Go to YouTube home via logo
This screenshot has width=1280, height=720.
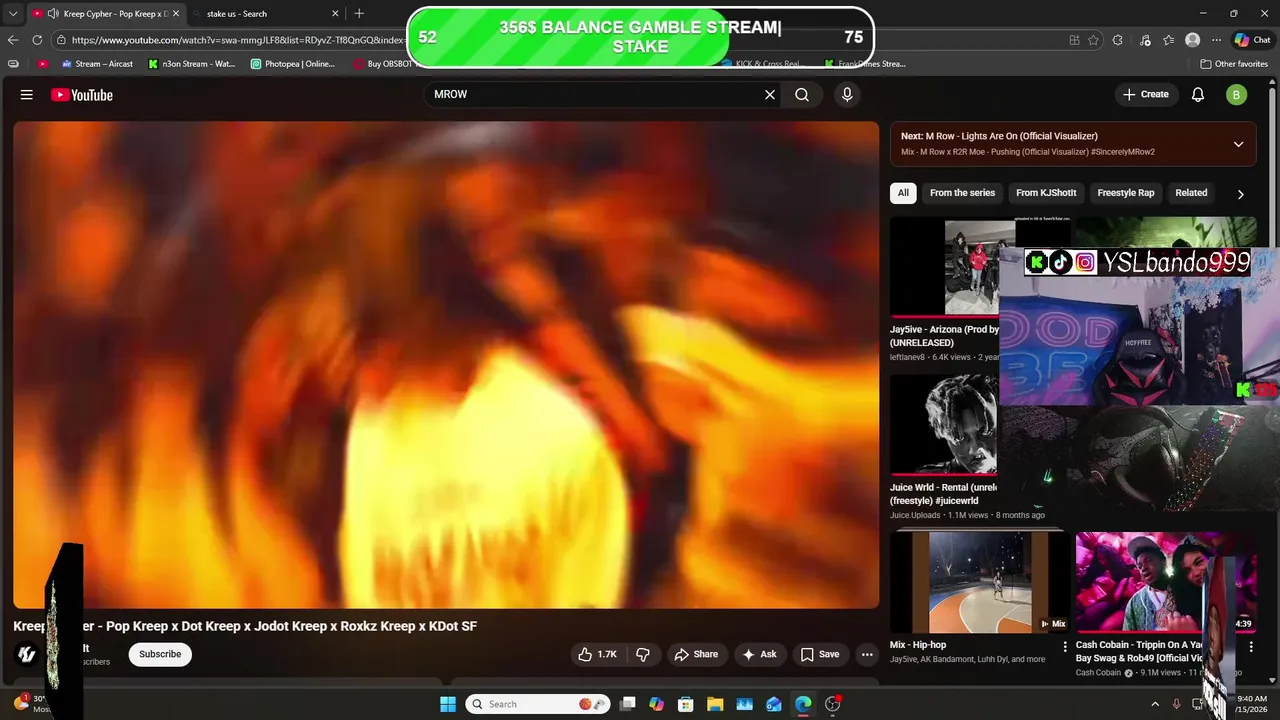click(82, 95)
